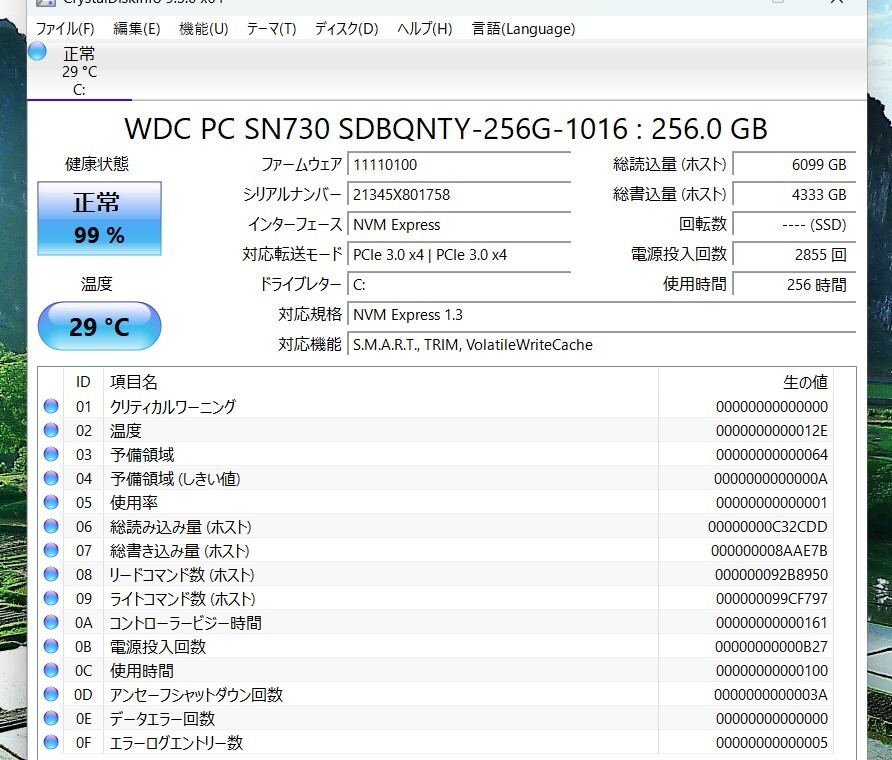This screenshot has height=760, width=892.
Task: Click the power on count value 2855 回
Action: tap(794, 255)
